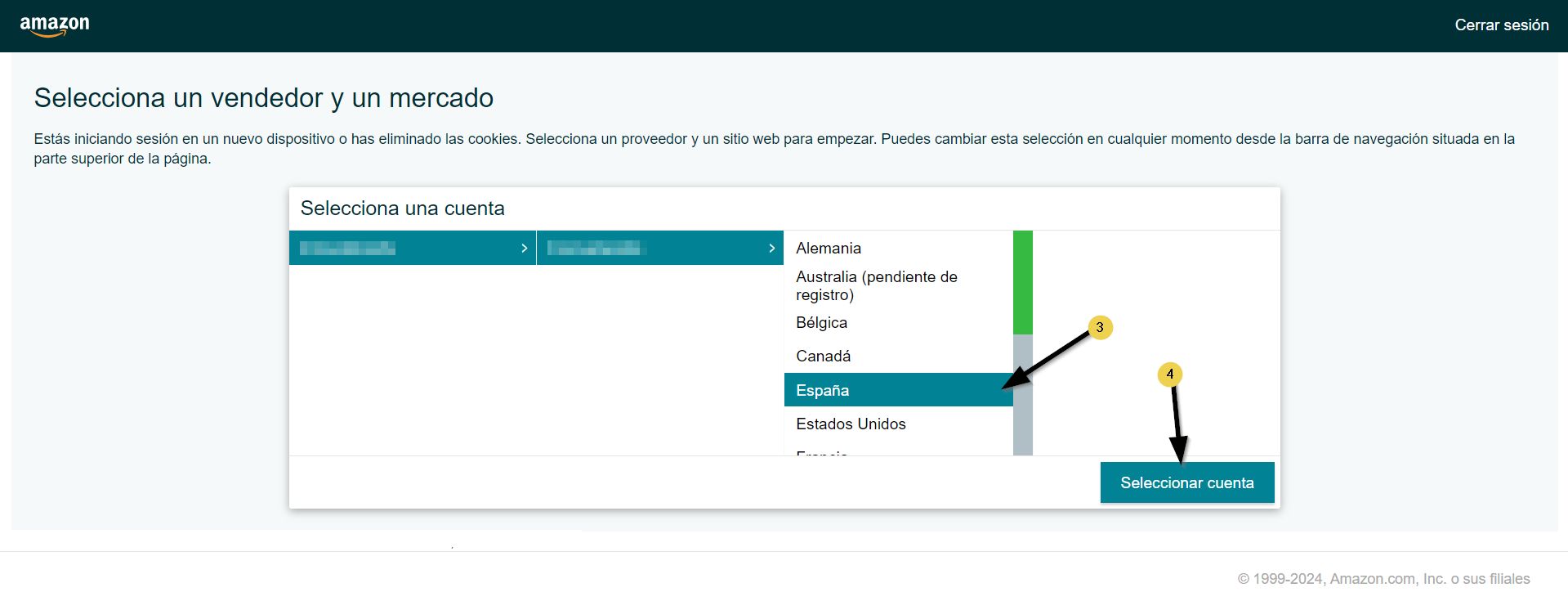Click the Selecciona una cuenta panel title
The height and width of the screenshot is (610, 1568).
click(402, 209)
